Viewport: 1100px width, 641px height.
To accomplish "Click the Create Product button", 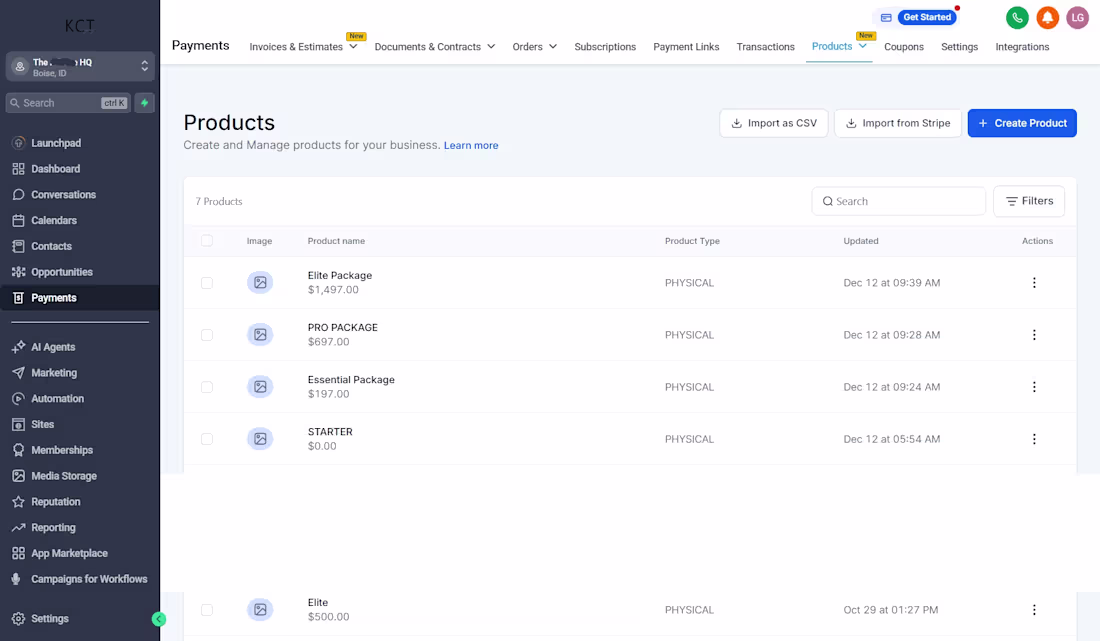I will pos(1022,123).
